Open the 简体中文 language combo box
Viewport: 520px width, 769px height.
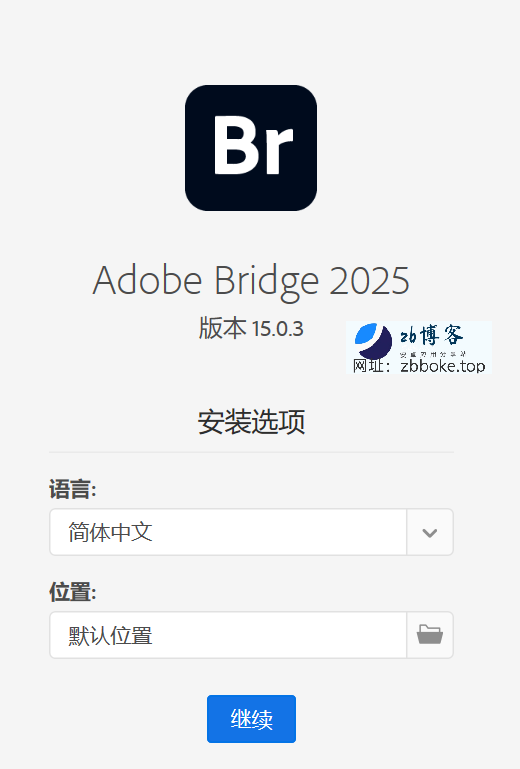[x=251, y=532]
